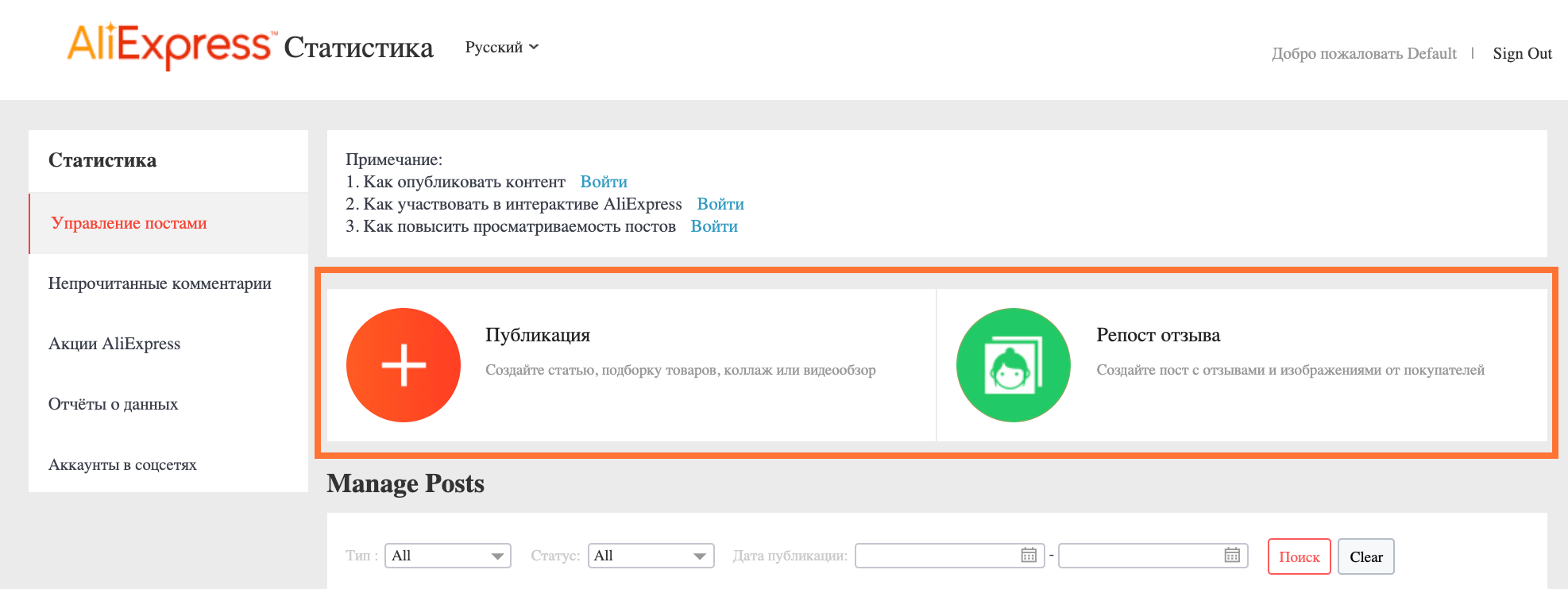
Task: Select Управление постами in sidebar
Action: pos(168,223)
